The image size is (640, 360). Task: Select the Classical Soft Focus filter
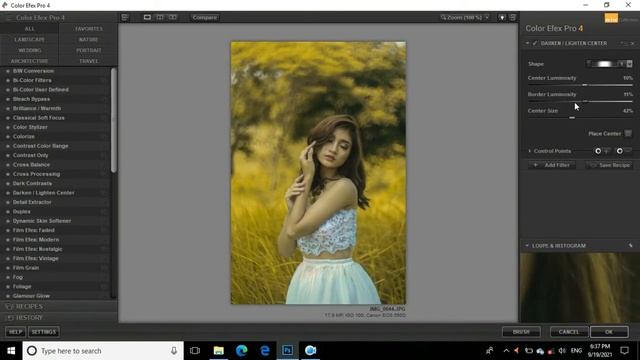[x=38, y=118]
